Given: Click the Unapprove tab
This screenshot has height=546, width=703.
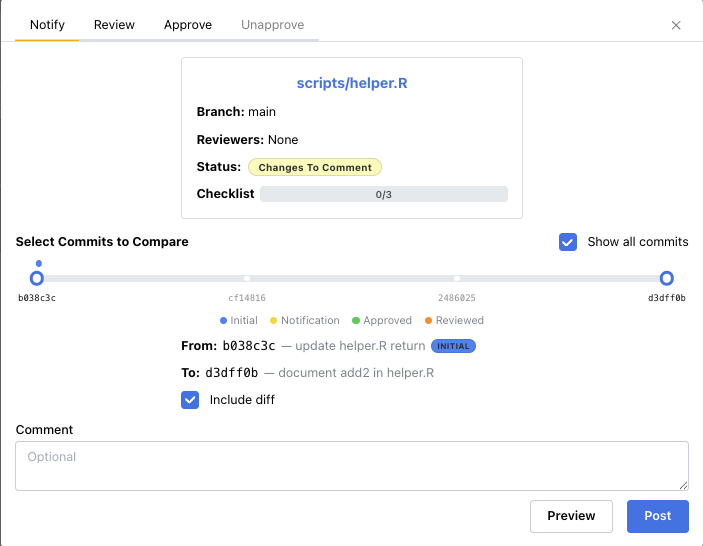Looking at the screenshot, I should tap(272, 25).
